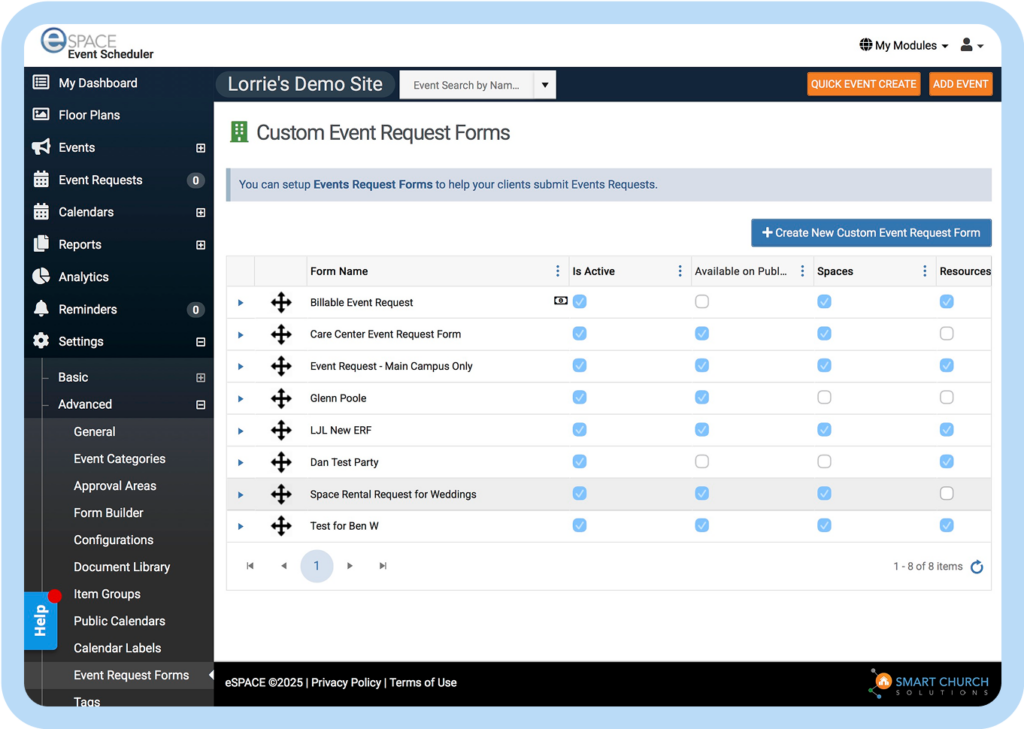Go to the last page of results
The image size is (1024, 729).
coord(383,566)
